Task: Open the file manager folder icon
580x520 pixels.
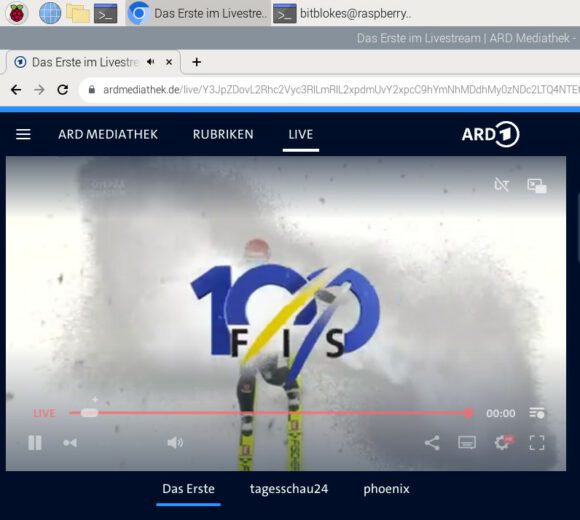Action: [77, 14]
